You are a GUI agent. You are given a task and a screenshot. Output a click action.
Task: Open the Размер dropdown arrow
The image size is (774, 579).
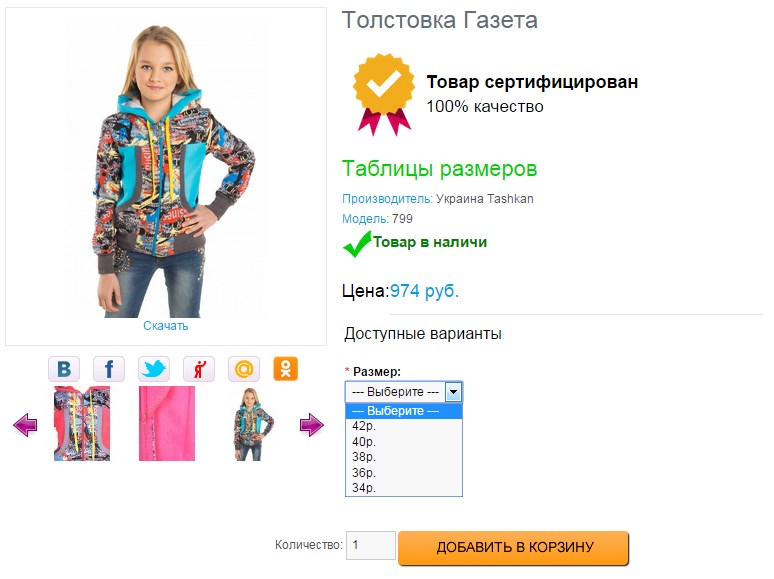[453, 392]
